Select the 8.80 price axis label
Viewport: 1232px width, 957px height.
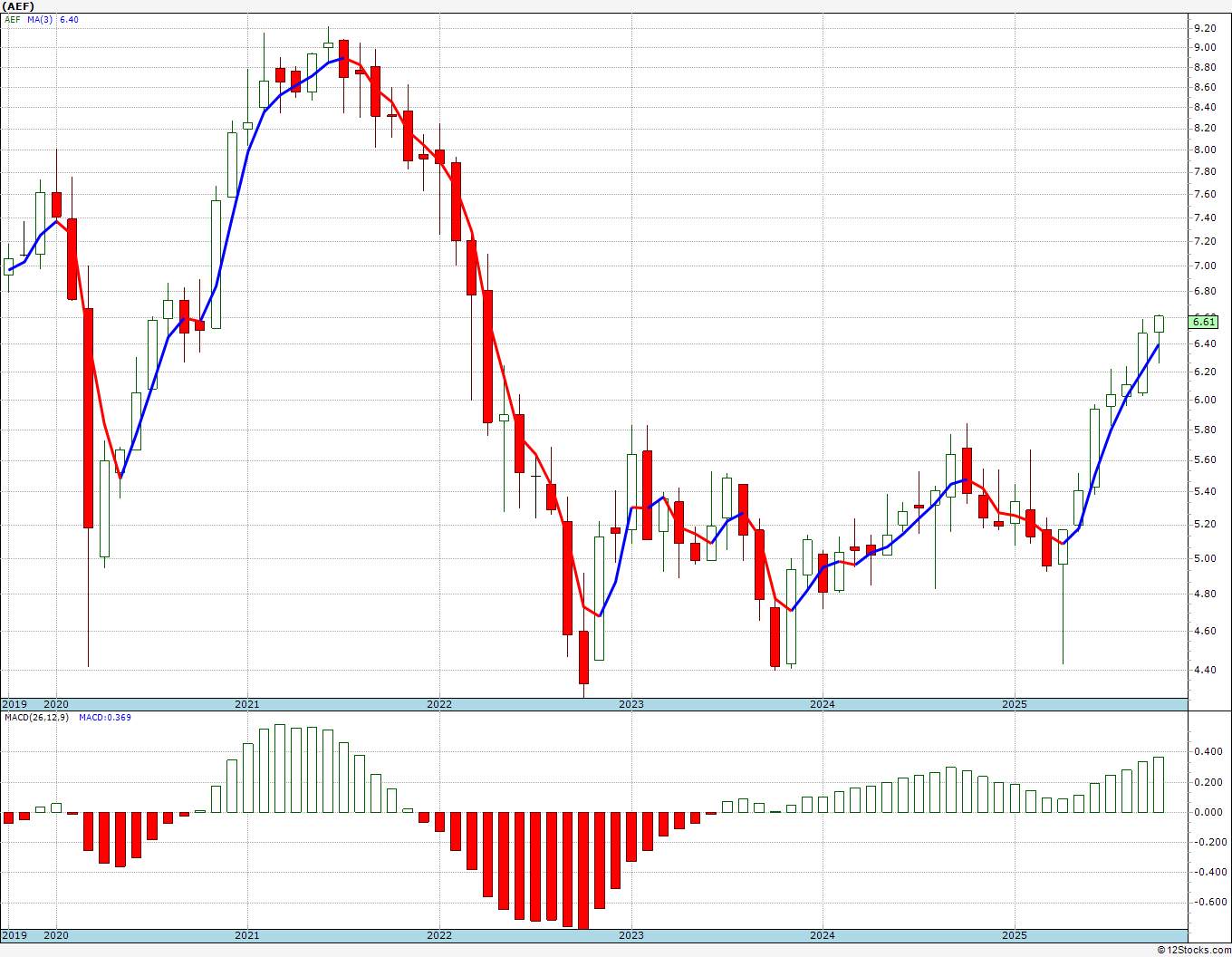[1205, 68]
